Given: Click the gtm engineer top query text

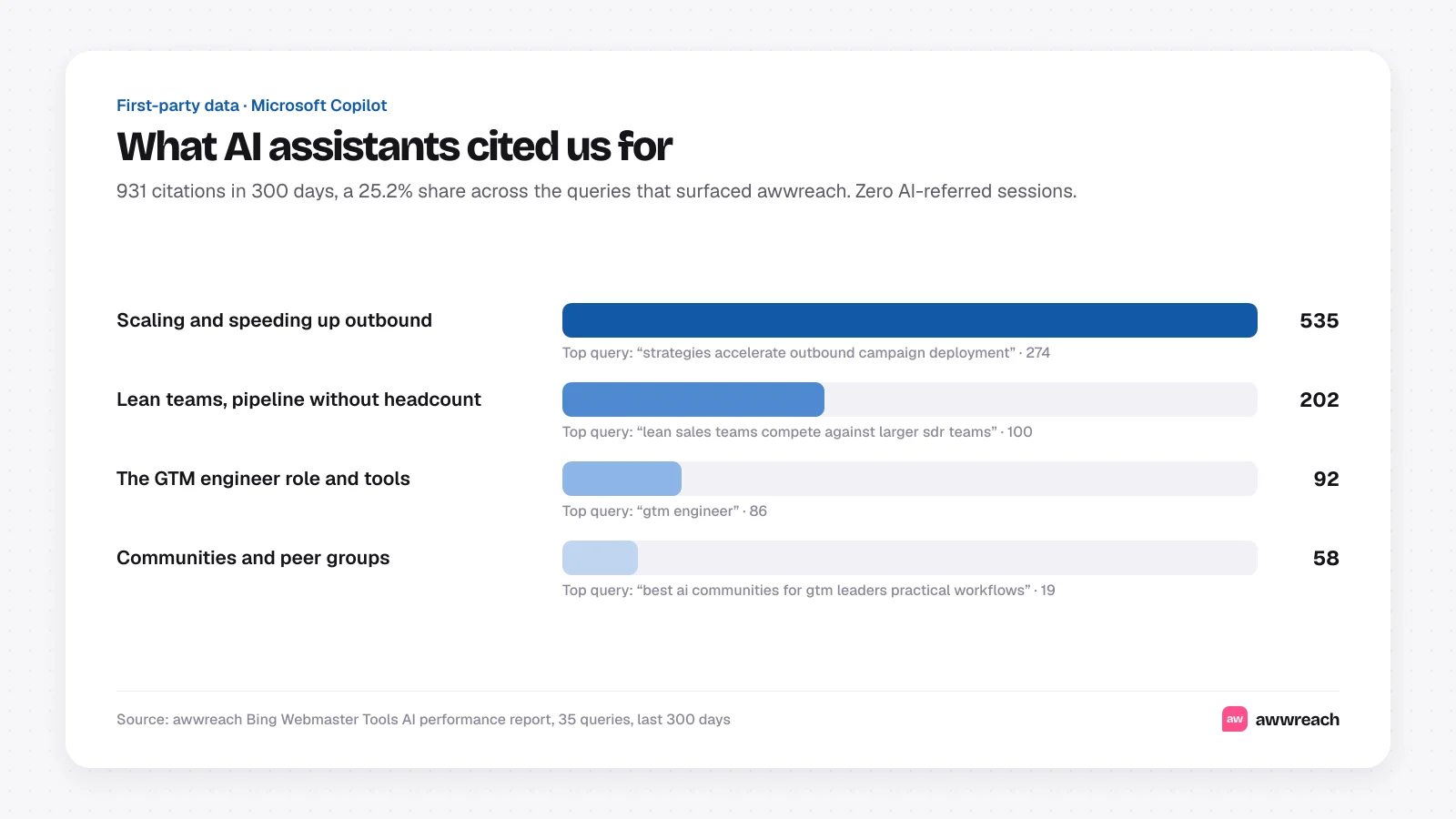Looking at the screenshot, I should tap(664, 511).
